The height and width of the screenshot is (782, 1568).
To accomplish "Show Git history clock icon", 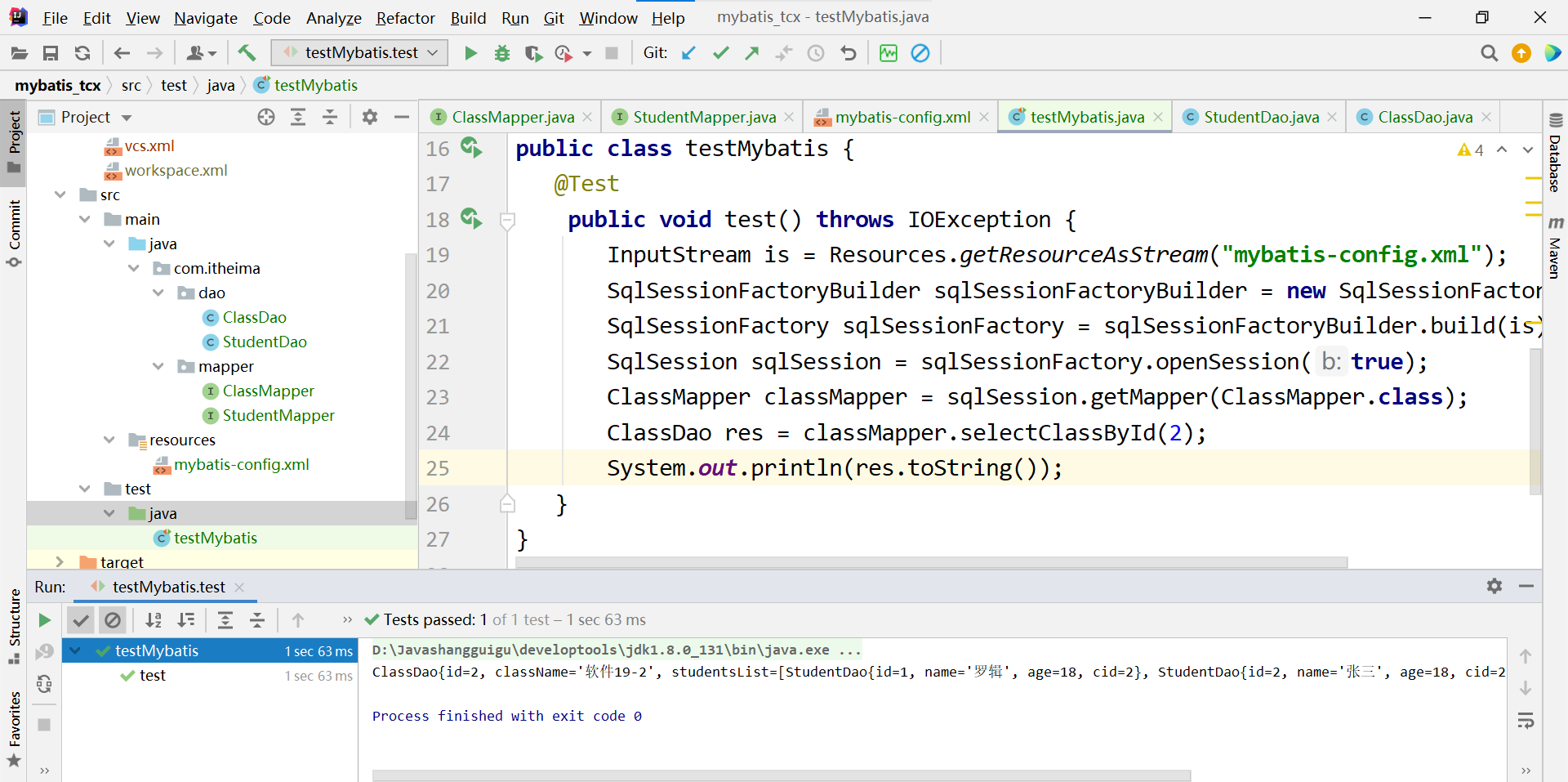I will click(816, 53).
